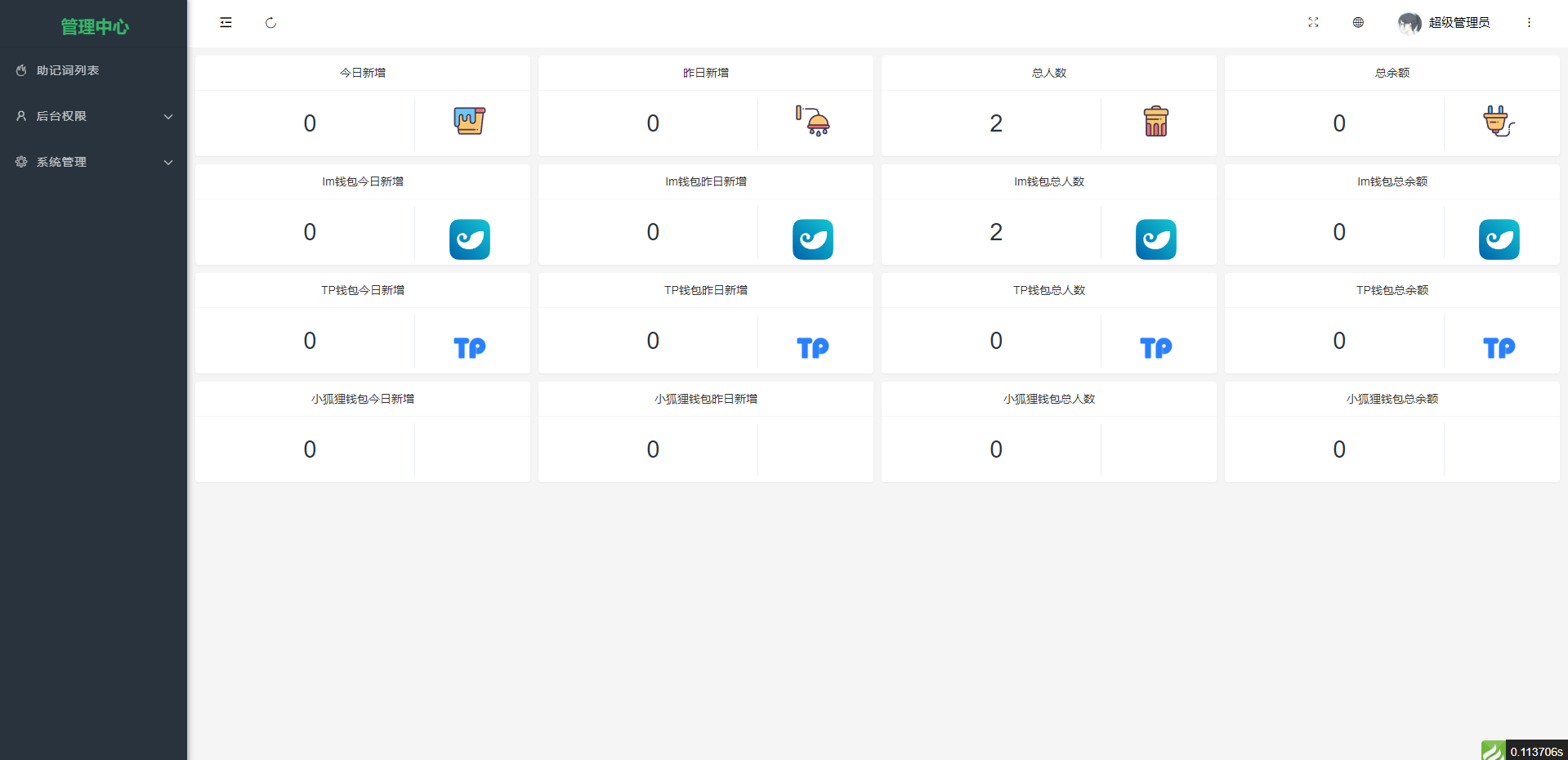Screen dimensions: 1568x760
Task: Click the shower icon in 昨日新增 card
Action: point(813,121)
